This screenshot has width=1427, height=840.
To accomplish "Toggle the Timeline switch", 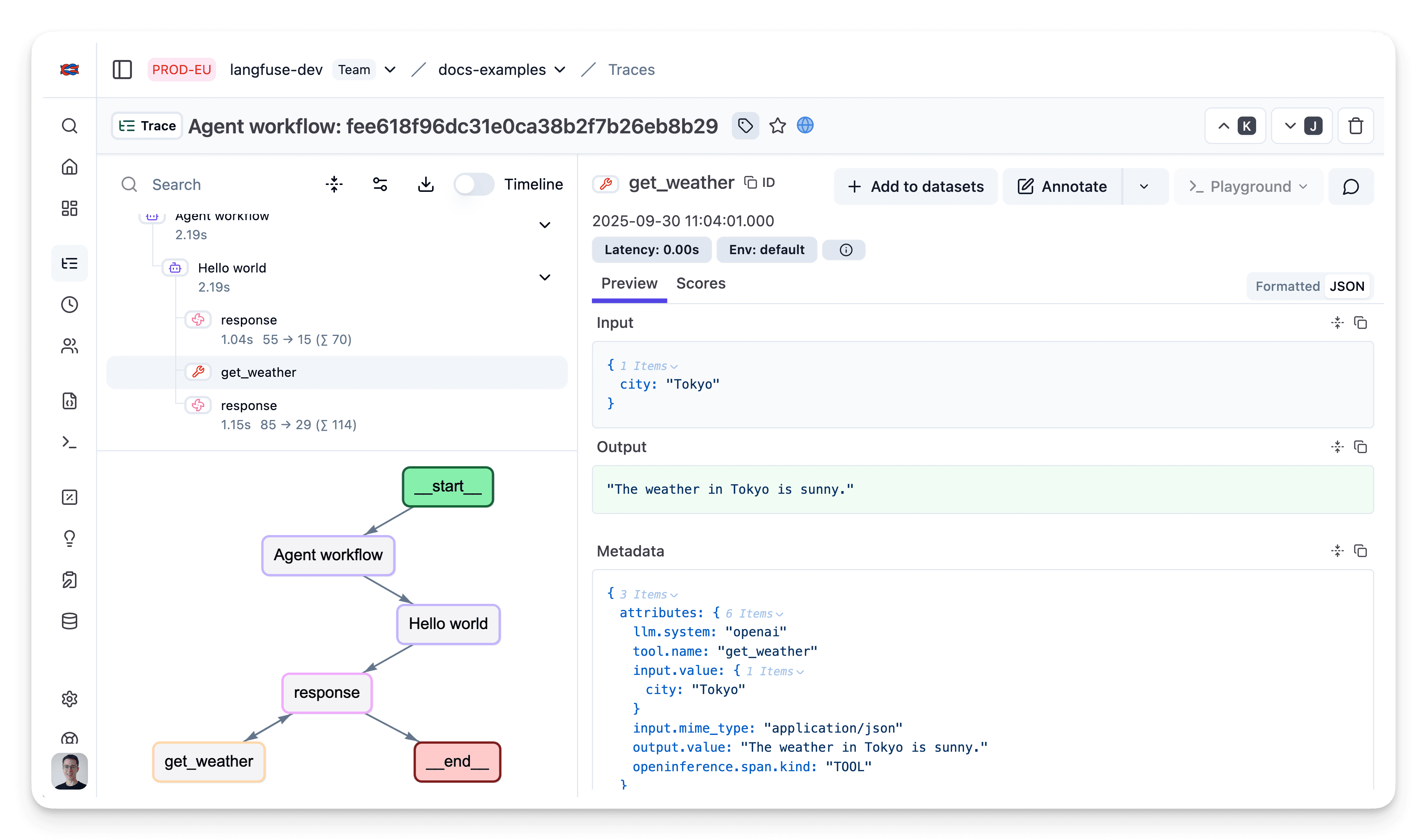I will coord(474,184).
